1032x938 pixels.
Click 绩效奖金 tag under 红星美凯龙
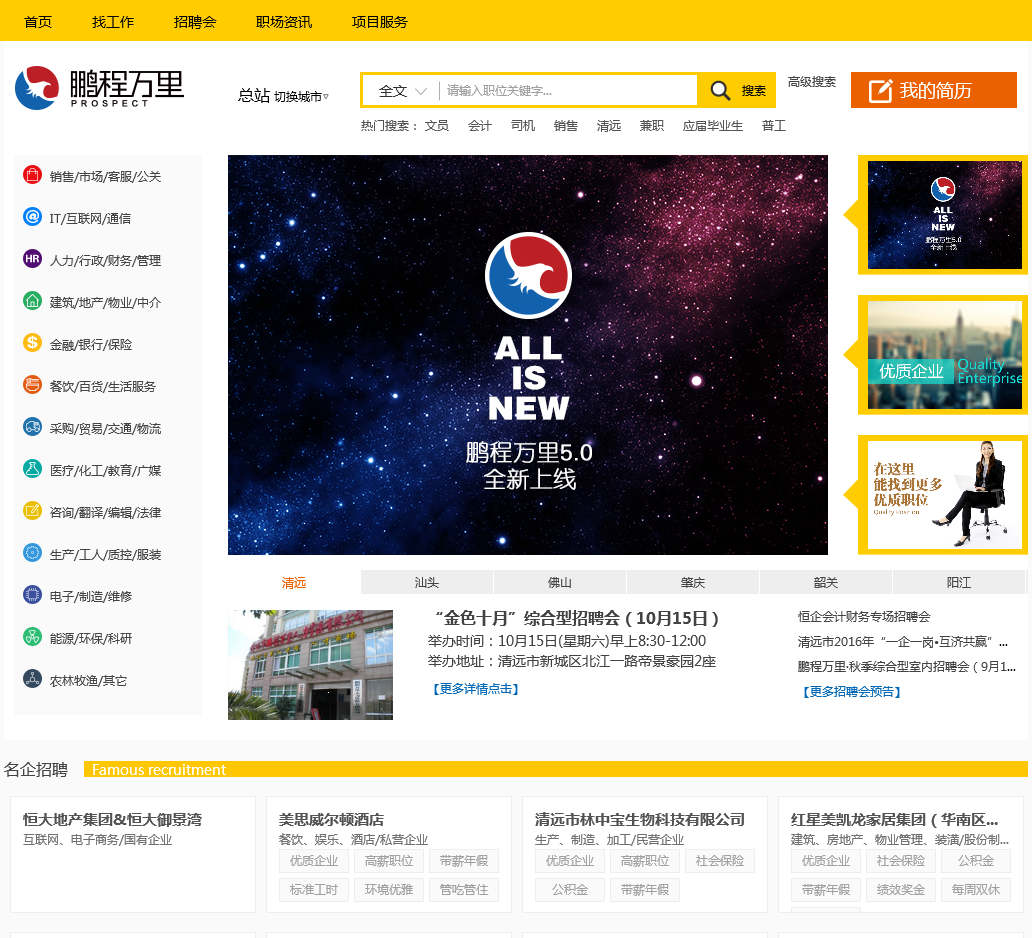pyautogui.click(x=900, y=890)
